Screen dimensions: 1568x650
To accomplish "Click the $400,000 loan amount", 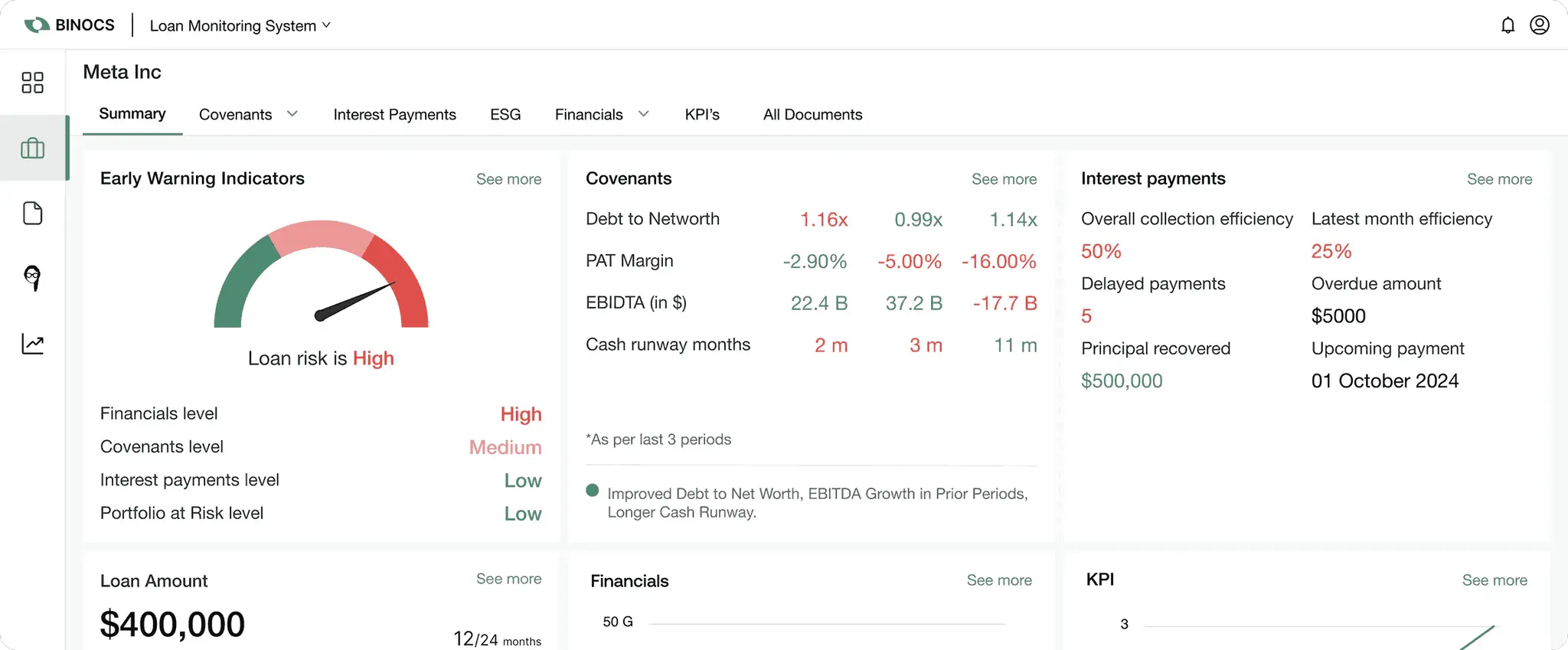I will pos(172,624).
